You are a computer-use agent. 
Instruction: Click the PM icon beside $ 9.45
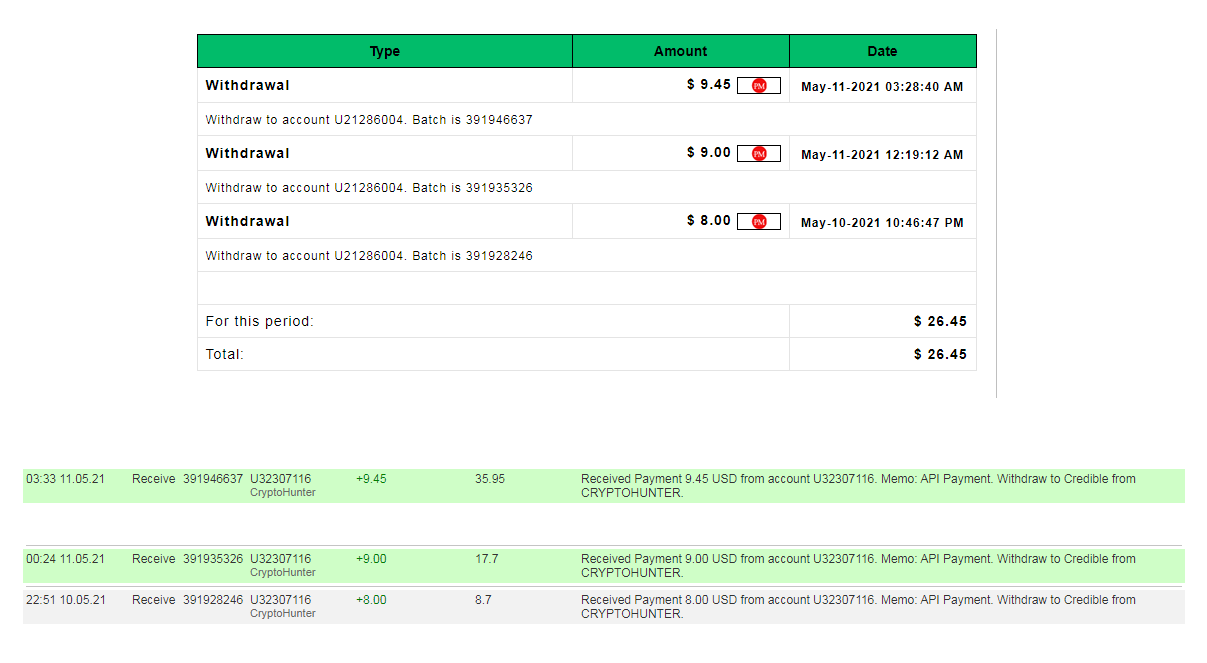759,86
